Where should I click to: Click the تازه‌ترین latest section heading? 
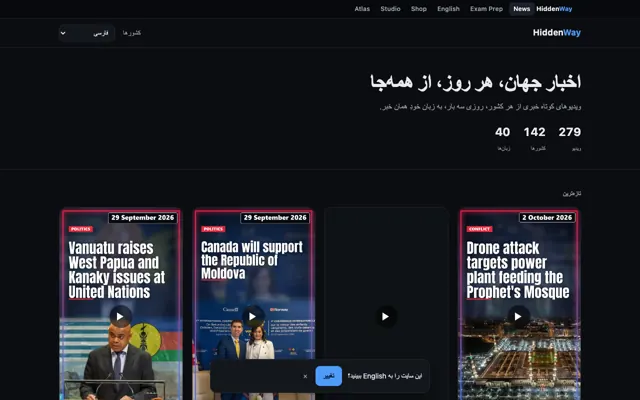[572, 193]
